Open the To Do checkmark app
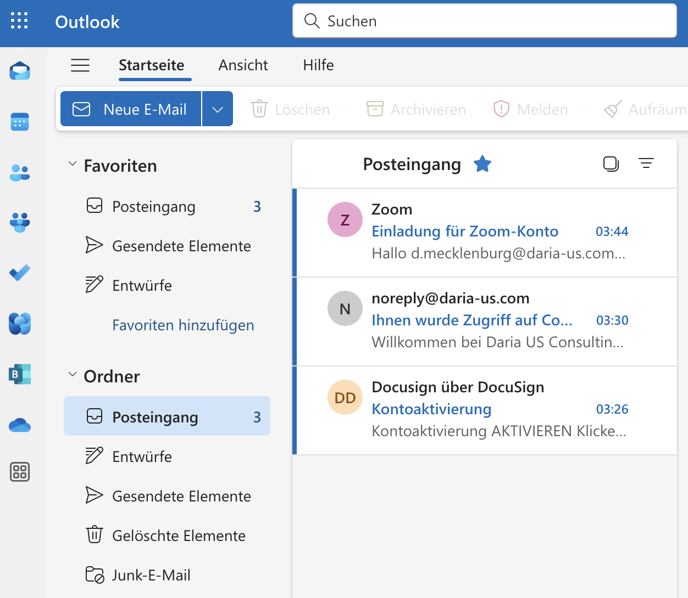This screenshot has width=688, height=598. (20, 273)
